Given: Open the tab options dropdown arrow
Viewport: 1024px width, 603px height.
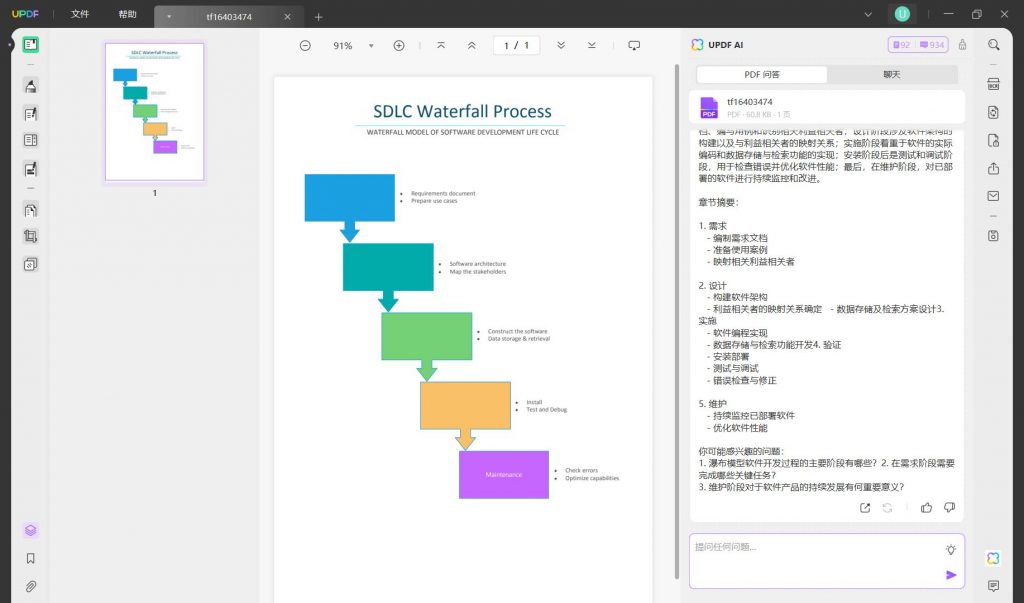Looking at the screenshot, I should [168, 17].
